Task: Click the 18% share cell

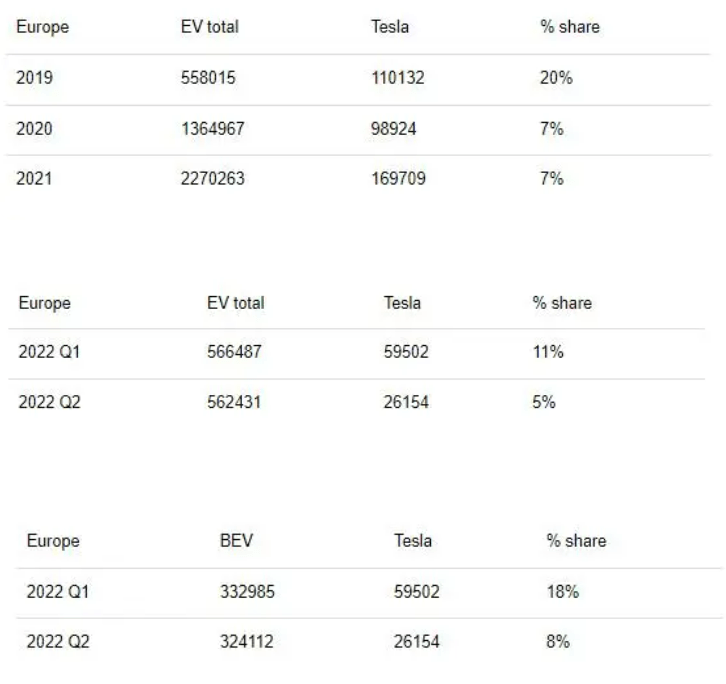Action: pos(563,591)
